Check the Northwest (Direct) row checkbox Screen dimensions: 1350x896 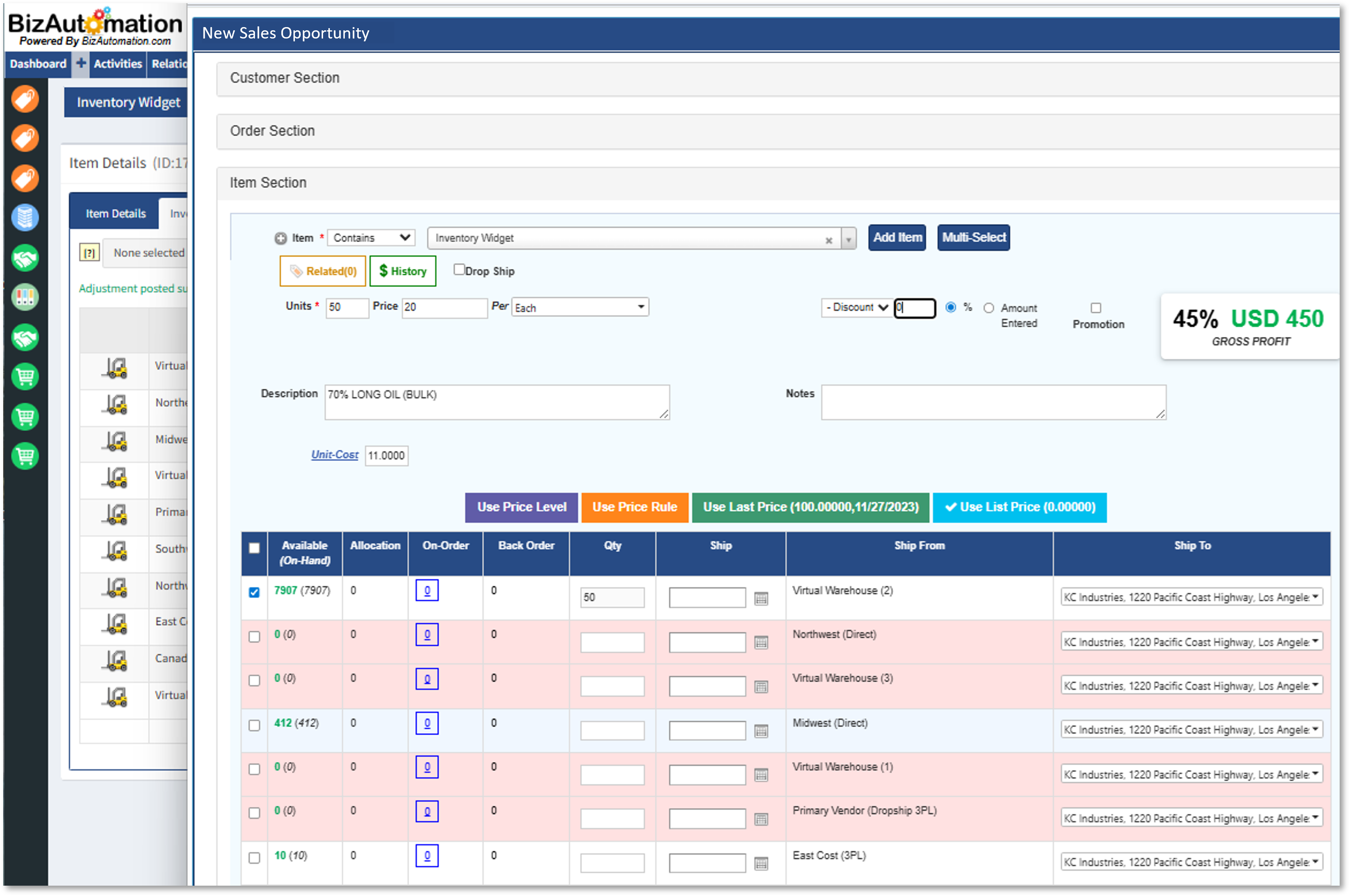254,636
